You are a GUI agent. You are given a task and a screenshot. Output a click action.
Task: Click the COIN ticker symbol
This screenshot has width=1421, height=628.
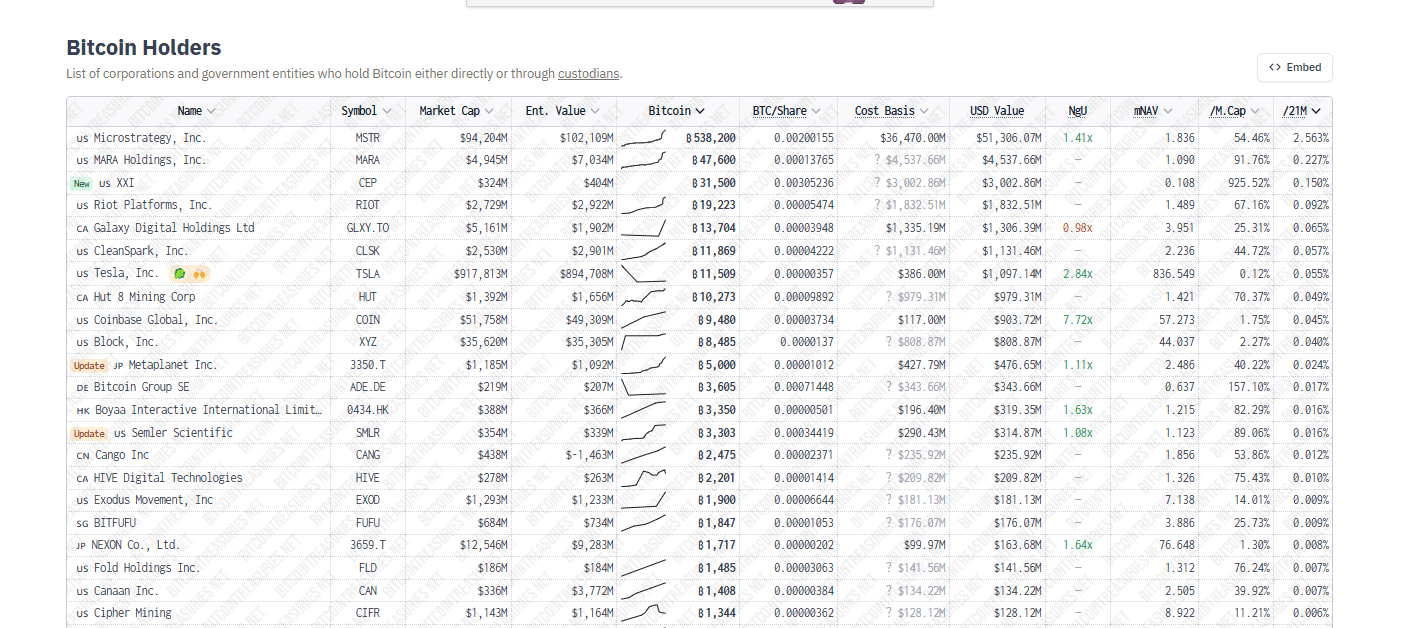(367, 320)
